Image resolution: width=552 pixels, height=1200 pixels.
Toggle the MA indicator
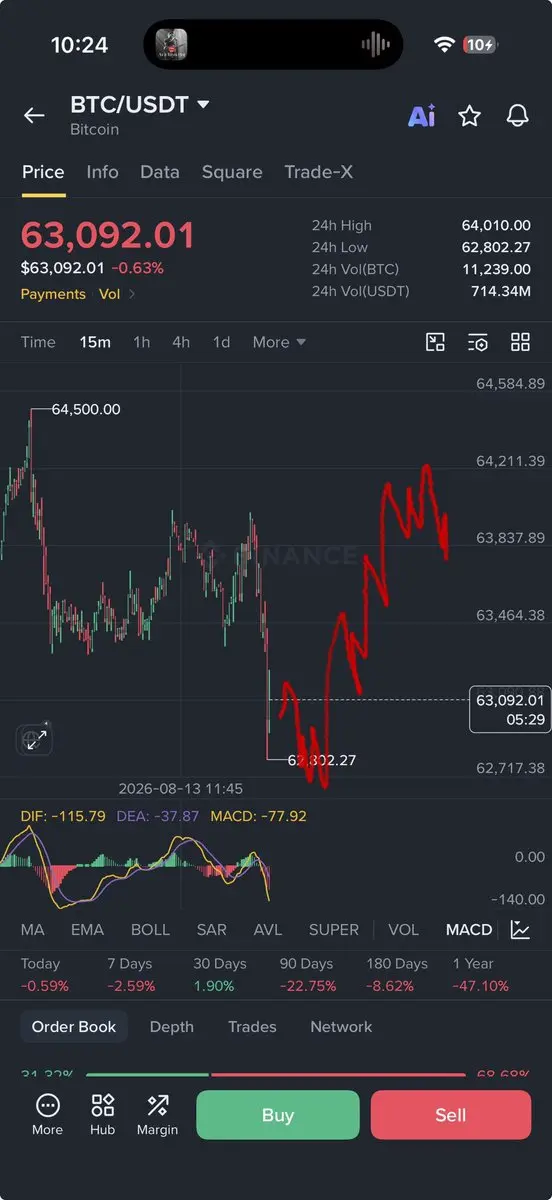coord(32,930)
